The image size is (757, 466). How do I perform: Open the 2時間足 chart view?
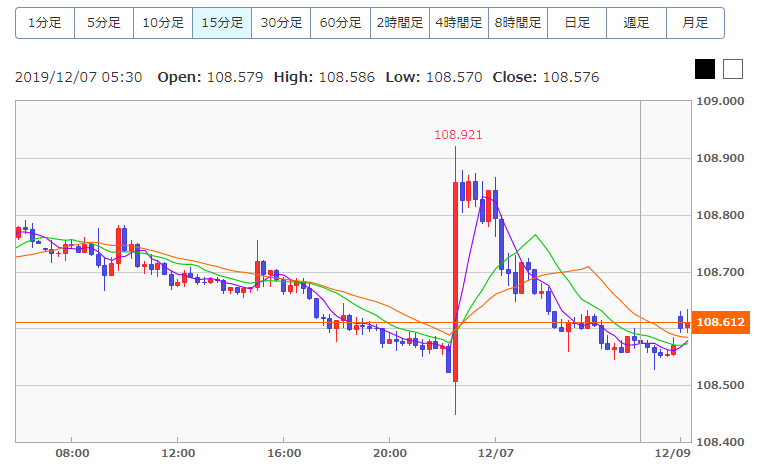pos(399,22)
